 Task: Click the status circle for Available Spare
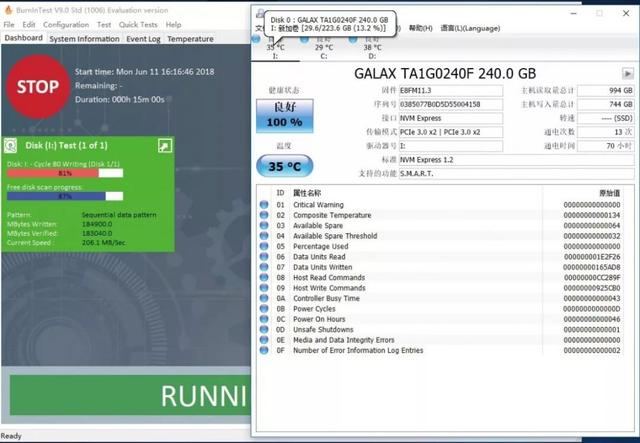pos(264,225)
